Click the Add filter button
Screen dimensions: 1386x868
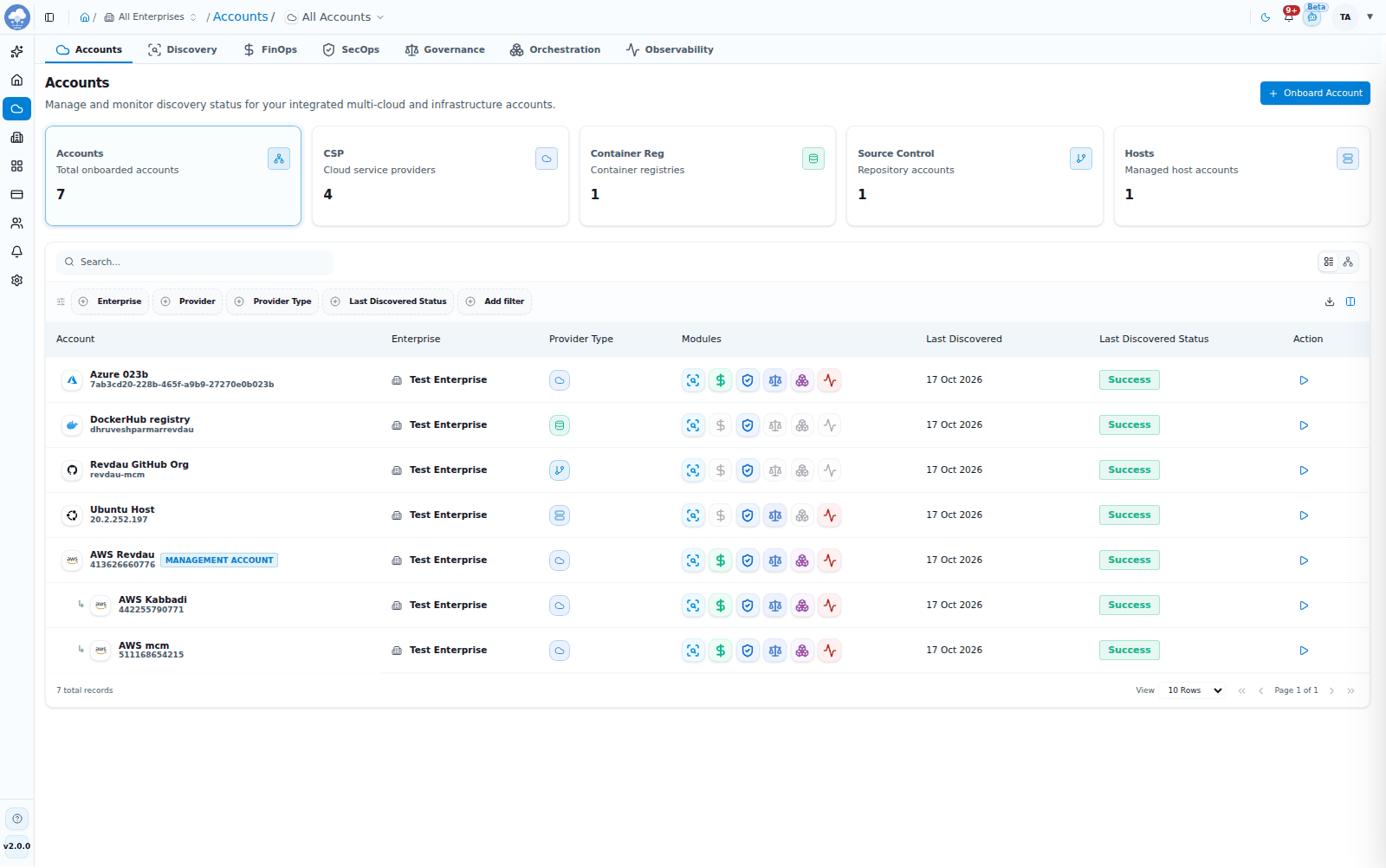[x=495, y=301]
